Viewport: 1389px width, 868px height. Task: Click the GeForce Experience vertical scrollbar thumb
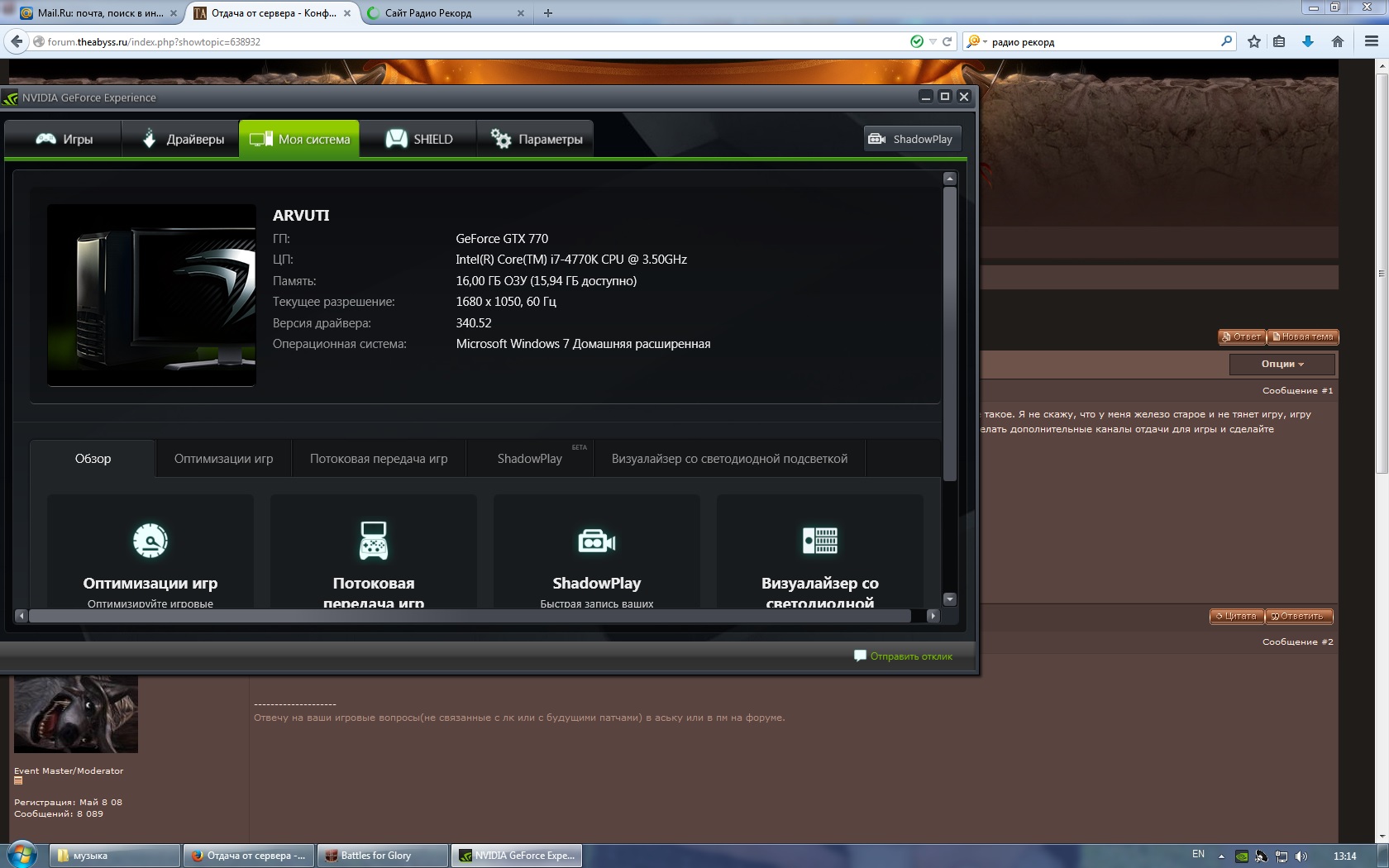(950, 334)
